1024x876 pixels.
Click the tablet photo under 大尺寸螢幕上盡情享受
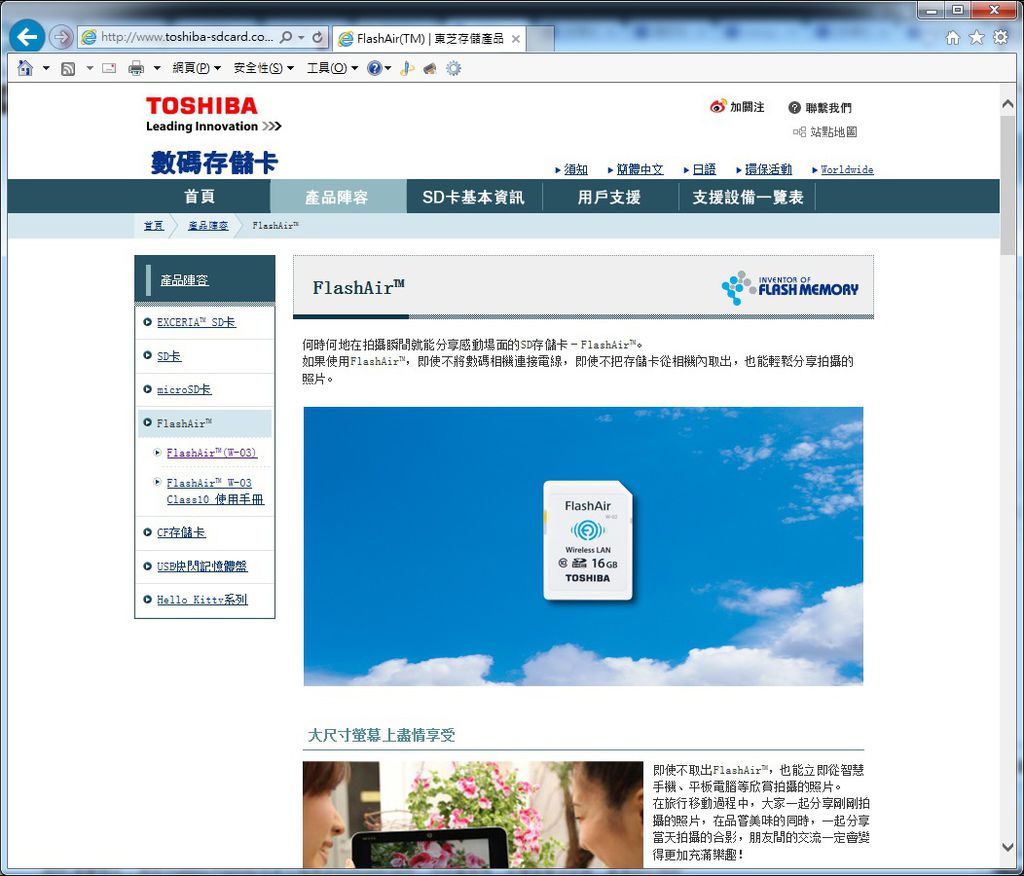click(473, 815)
